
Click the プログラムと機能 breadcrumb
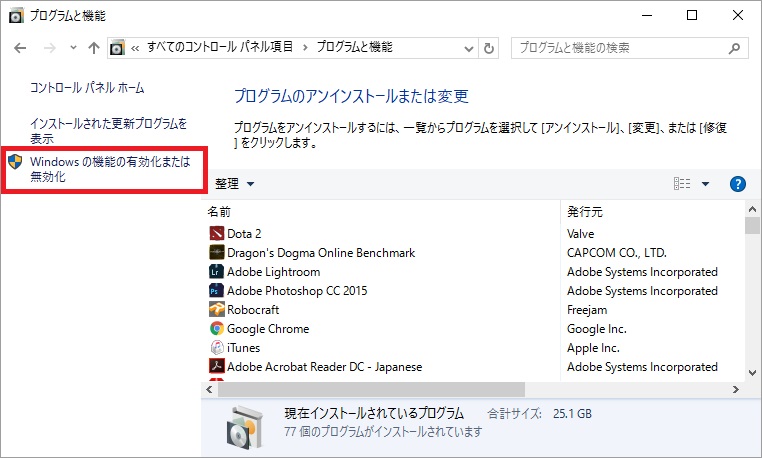[354, 47]
